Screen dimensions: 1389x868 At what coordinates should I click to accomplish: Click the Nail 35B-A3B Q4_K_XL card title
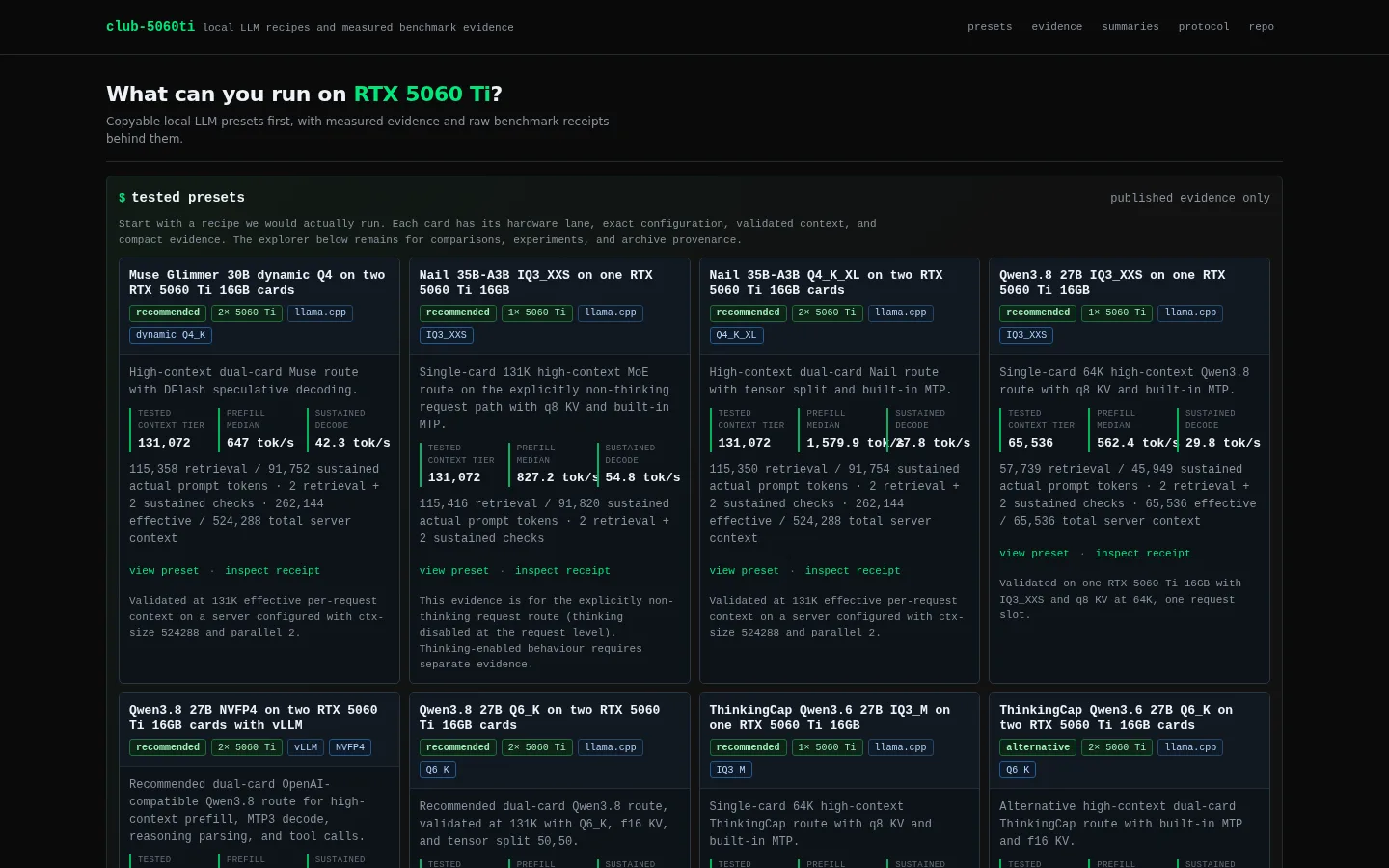click(x=827, y=283)
